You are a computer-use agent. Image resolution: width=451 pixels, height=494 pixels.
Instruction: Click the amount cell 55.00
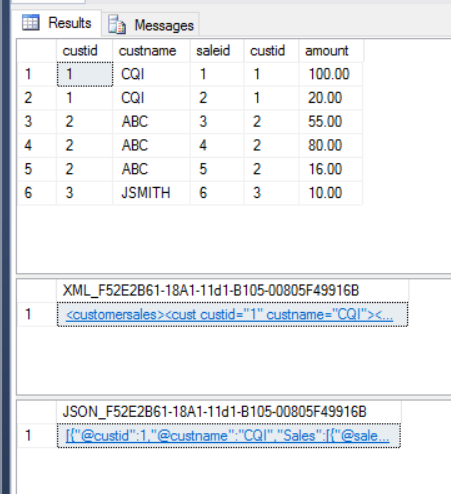pos(331,122)
